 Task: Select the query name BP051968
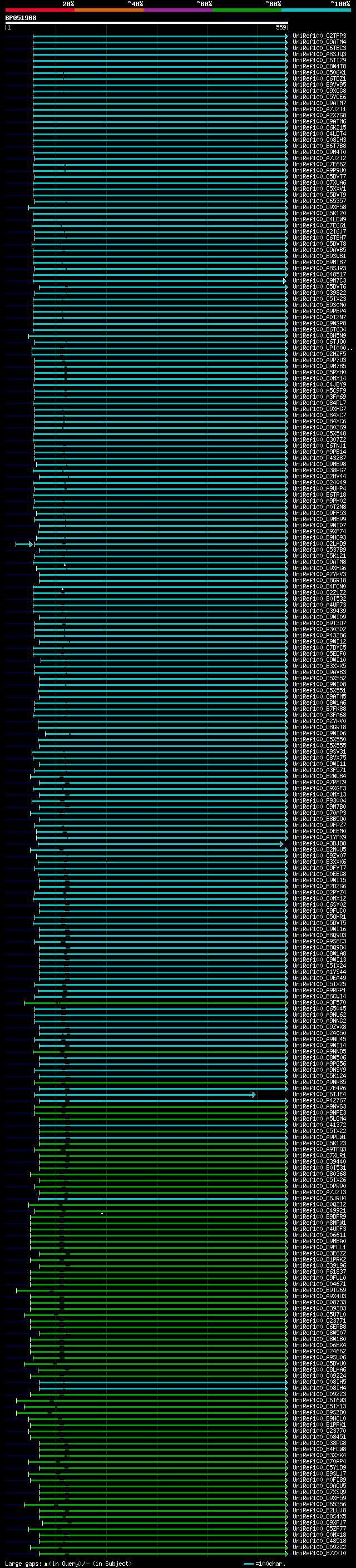point(21,18)
